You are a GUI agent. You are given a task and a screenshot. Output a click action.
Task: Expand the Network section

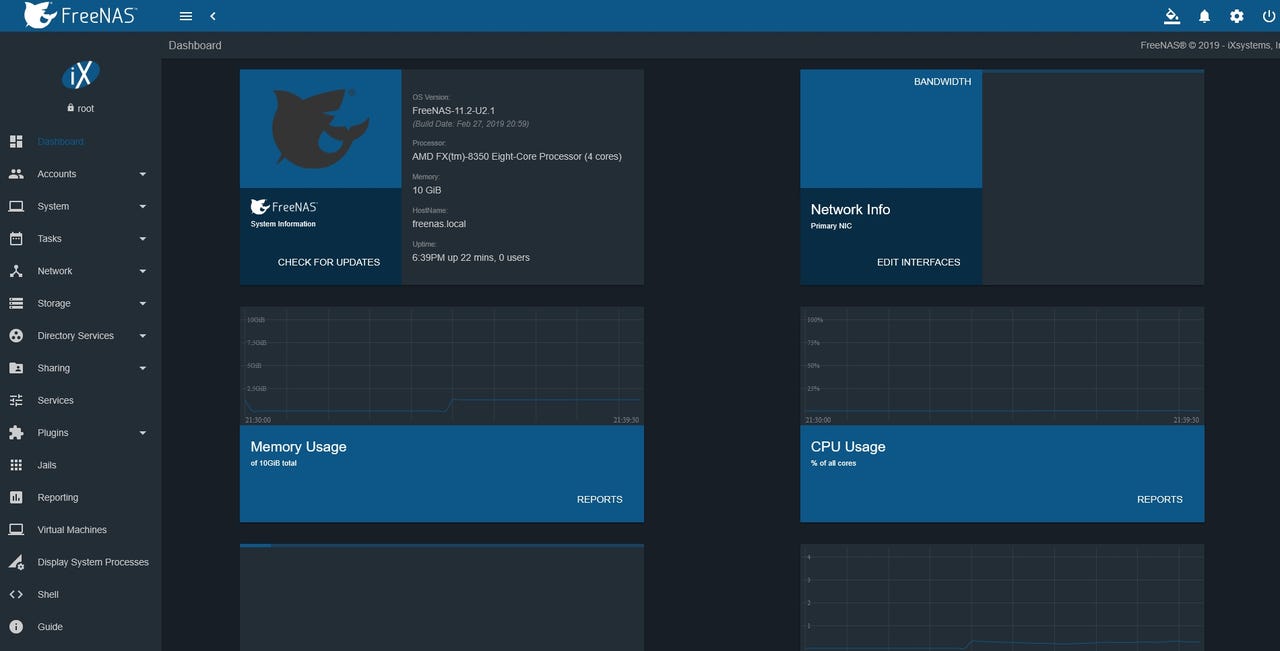pos(54,271)
